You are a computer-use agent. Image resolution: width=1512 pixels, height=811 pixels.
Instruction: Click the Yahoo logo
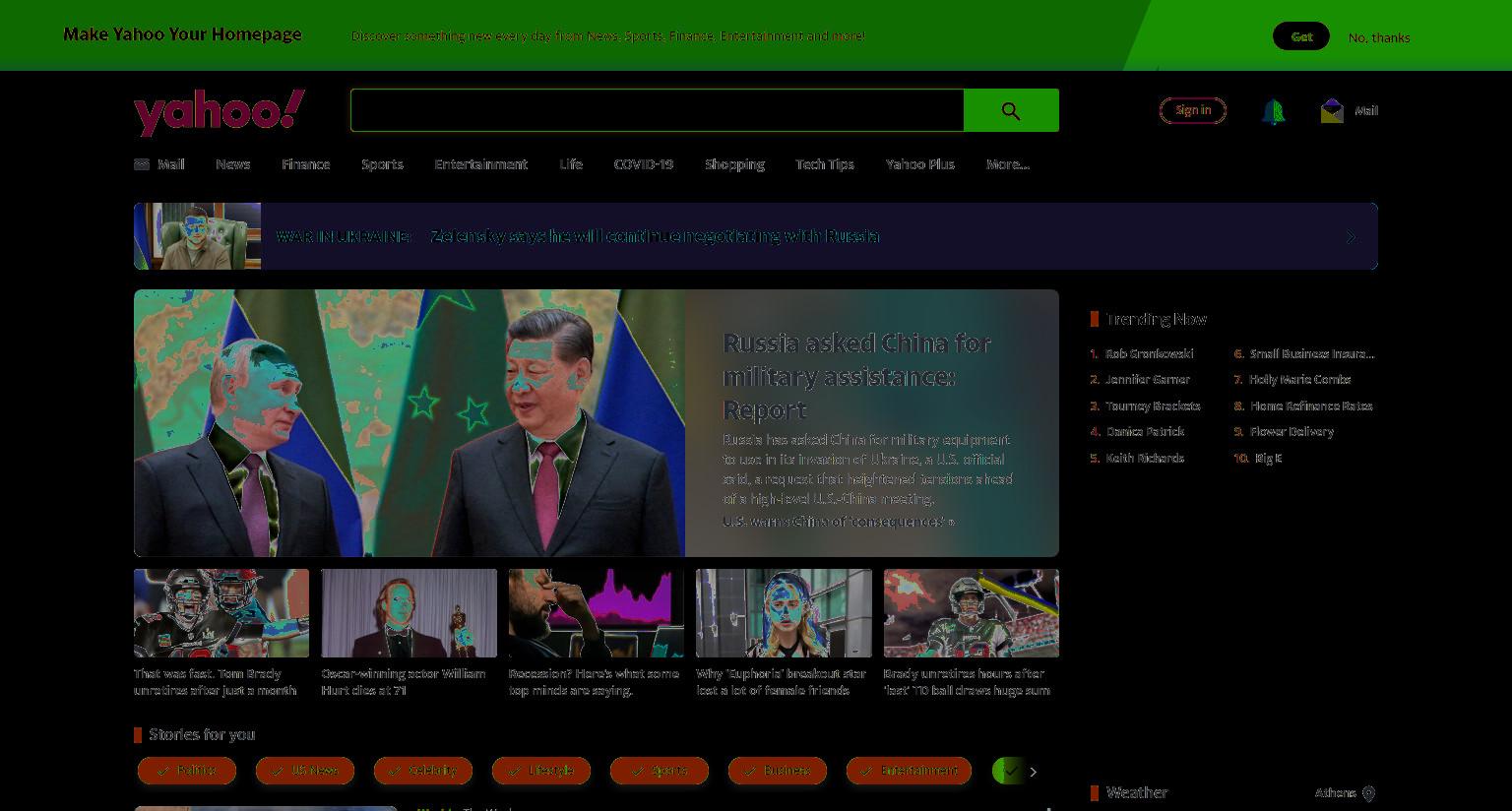(x=220, y=112)
